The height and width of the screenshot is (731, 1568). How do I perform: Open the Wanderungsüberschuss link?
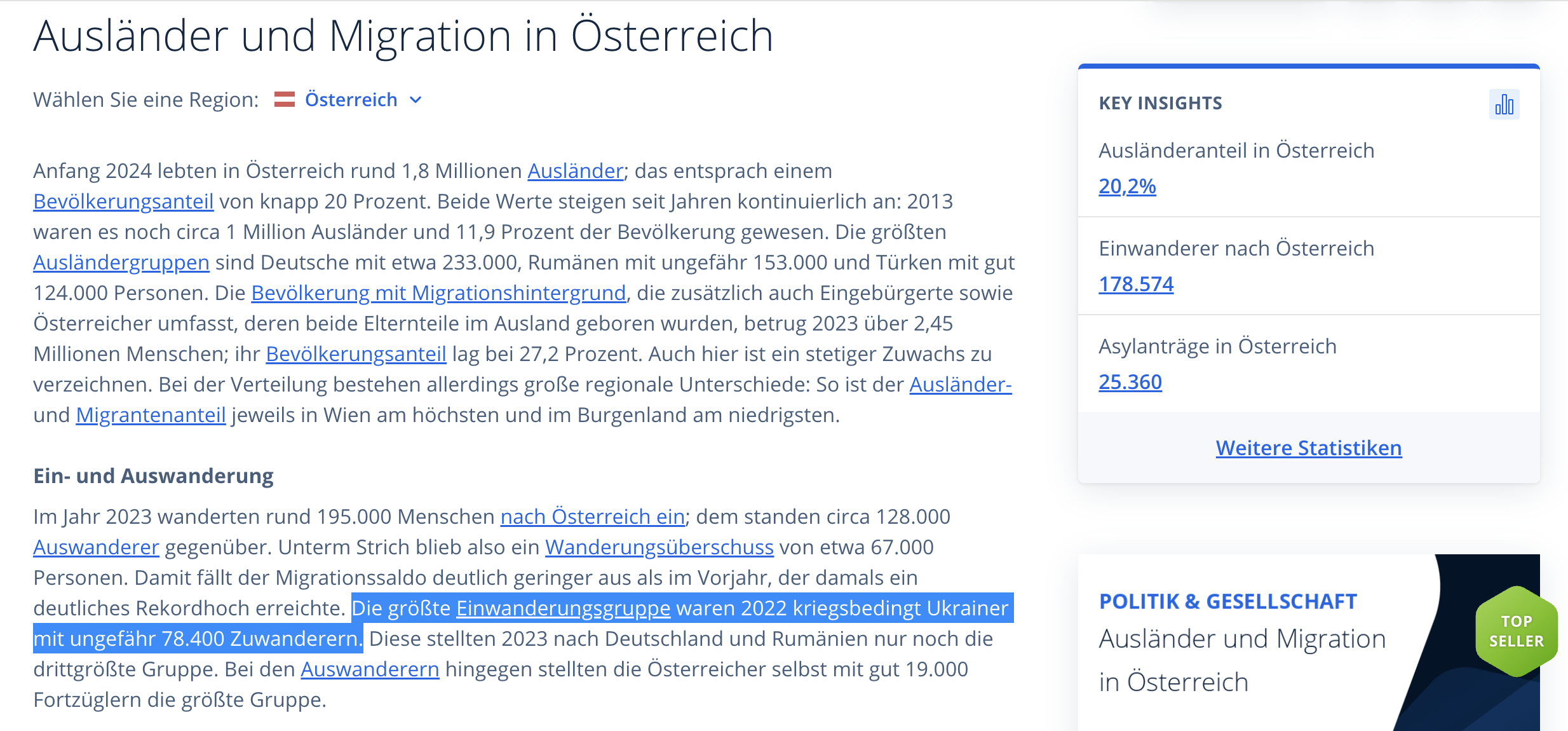click(x=659, y=547)
